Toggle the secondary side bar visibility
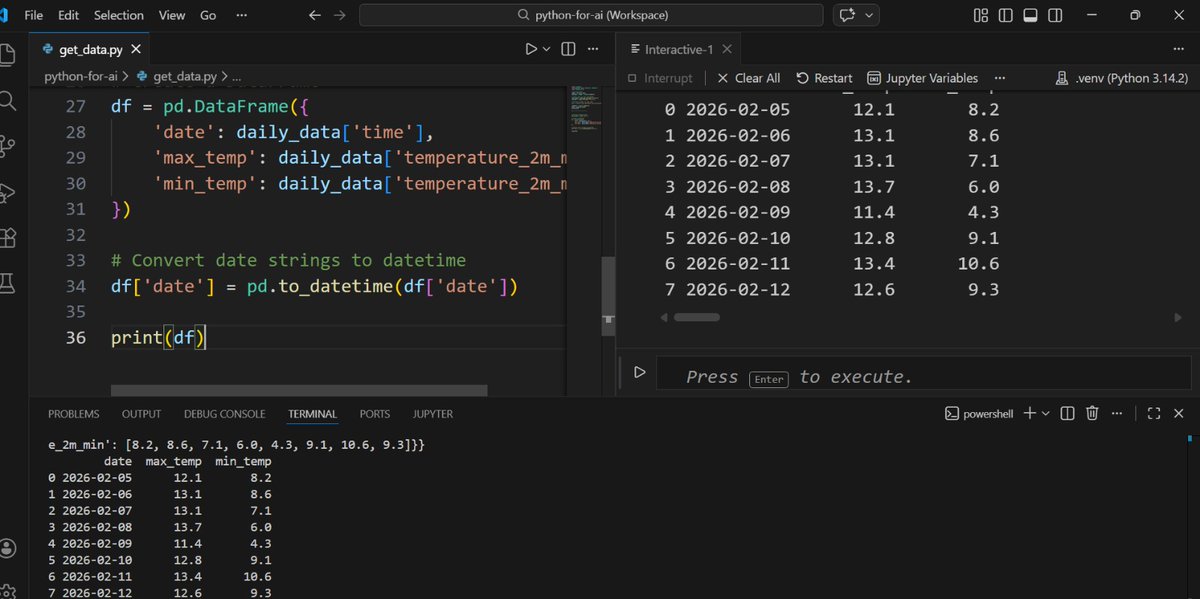Screen dimensions: 1200x599 click(1054, 15)
